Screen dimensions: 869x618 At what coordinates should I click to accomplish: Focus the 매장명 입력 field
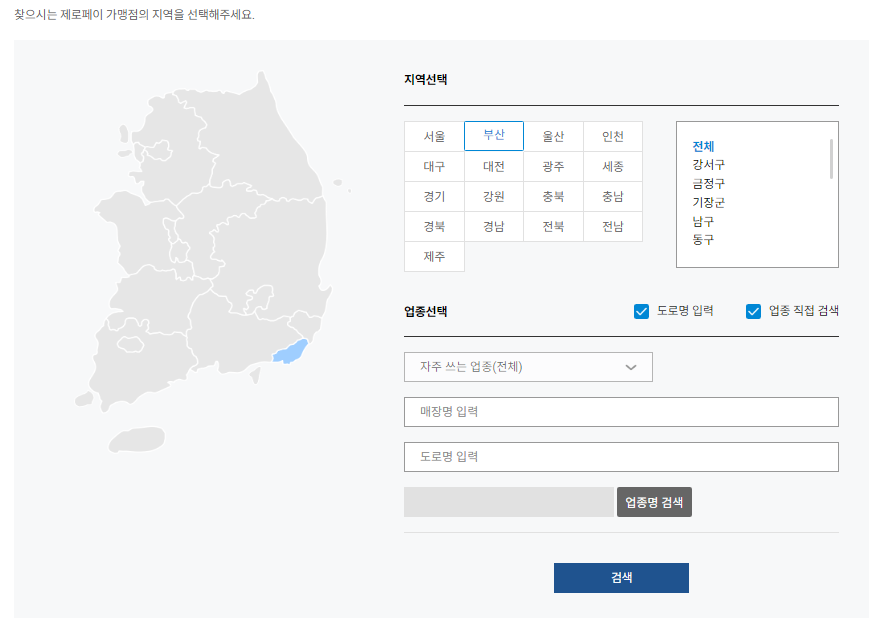(621, 412)
